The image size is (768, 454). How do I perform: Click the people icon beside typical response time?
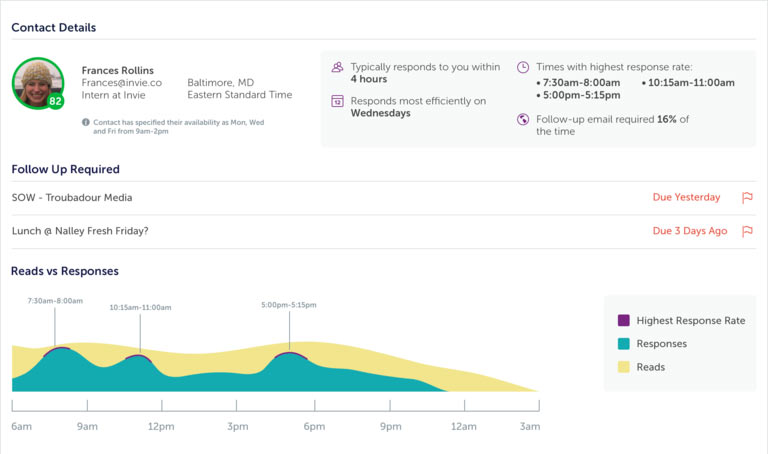coord(337,68)
